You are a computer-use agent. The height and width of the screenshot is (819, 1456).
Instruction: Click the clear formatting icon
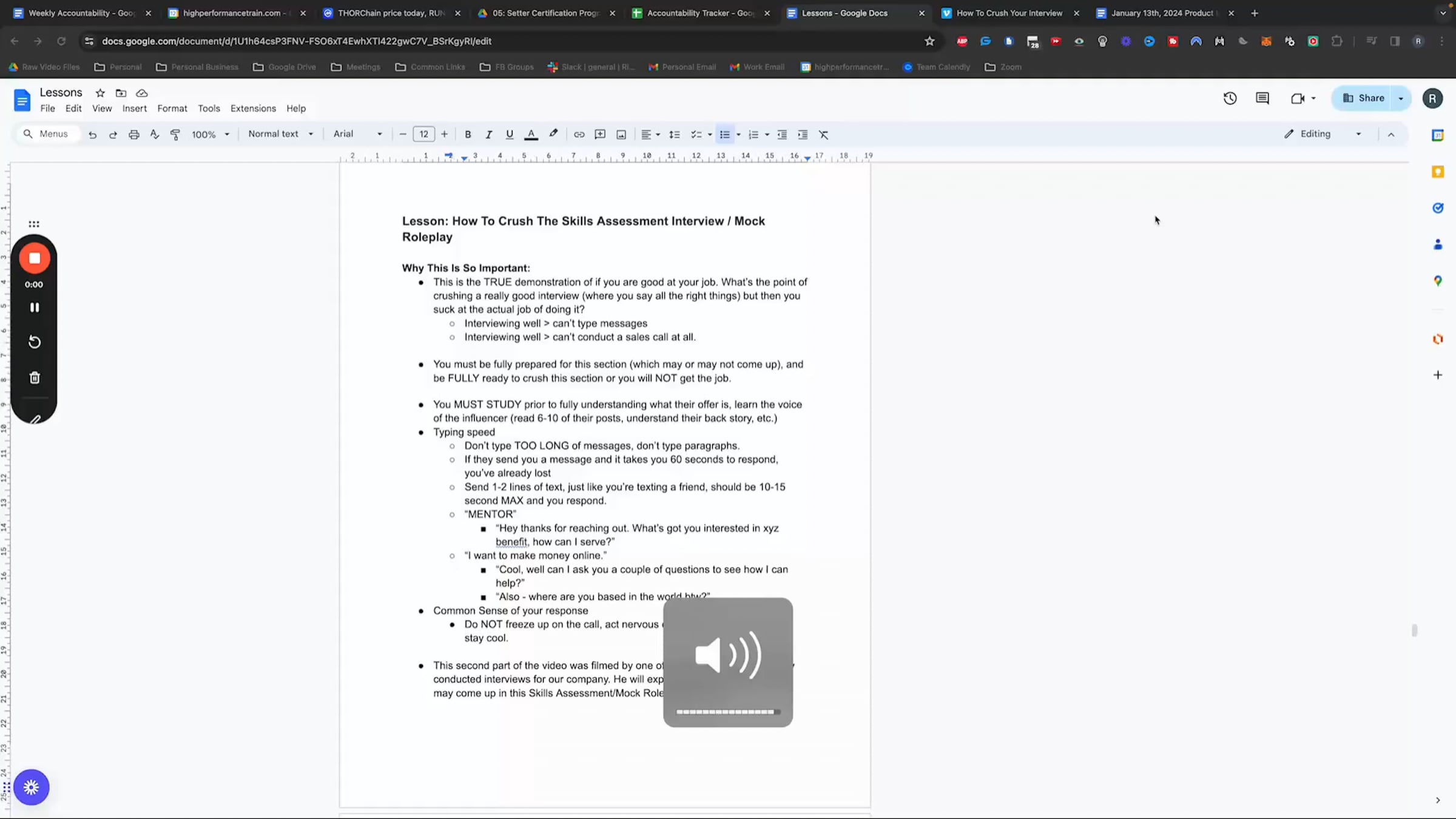[x=823, y=135]
